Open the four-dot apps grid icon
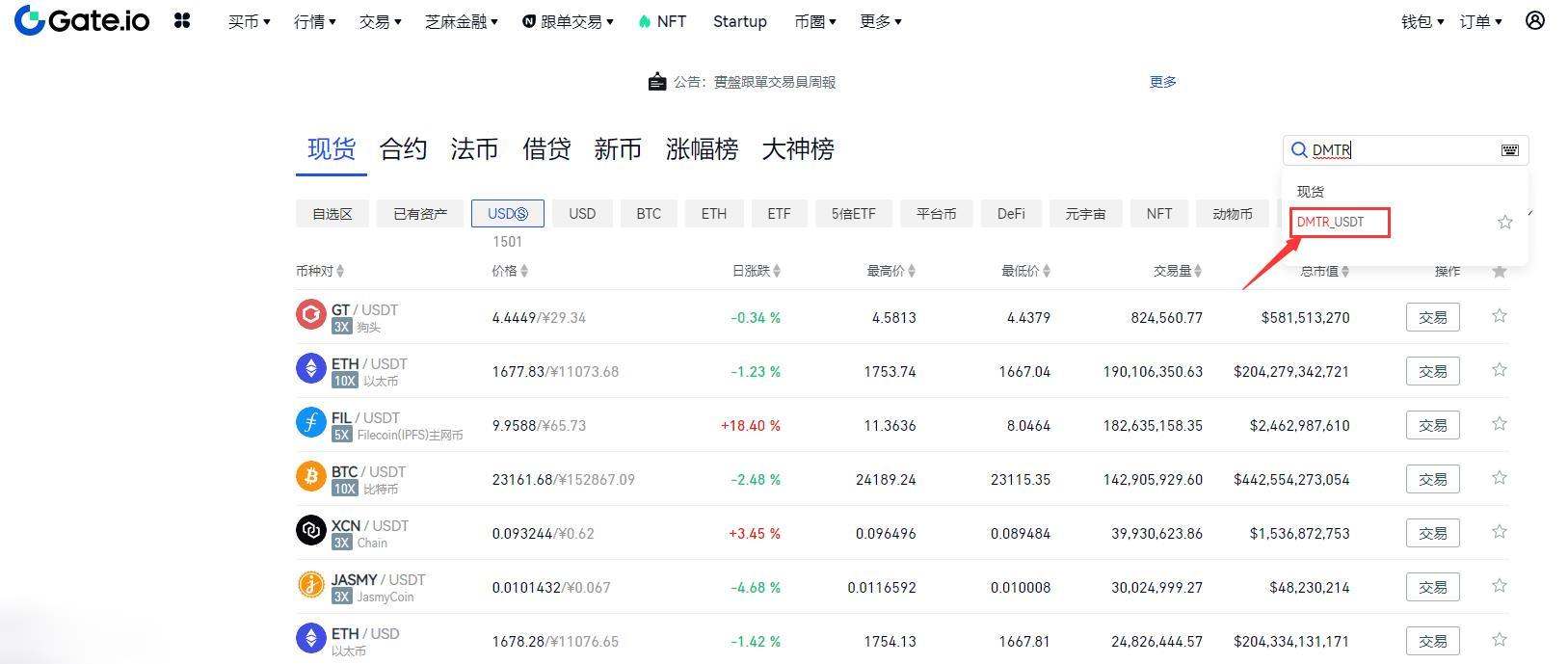The width and height of the screenshot is (1568, 664). (182, 20)
